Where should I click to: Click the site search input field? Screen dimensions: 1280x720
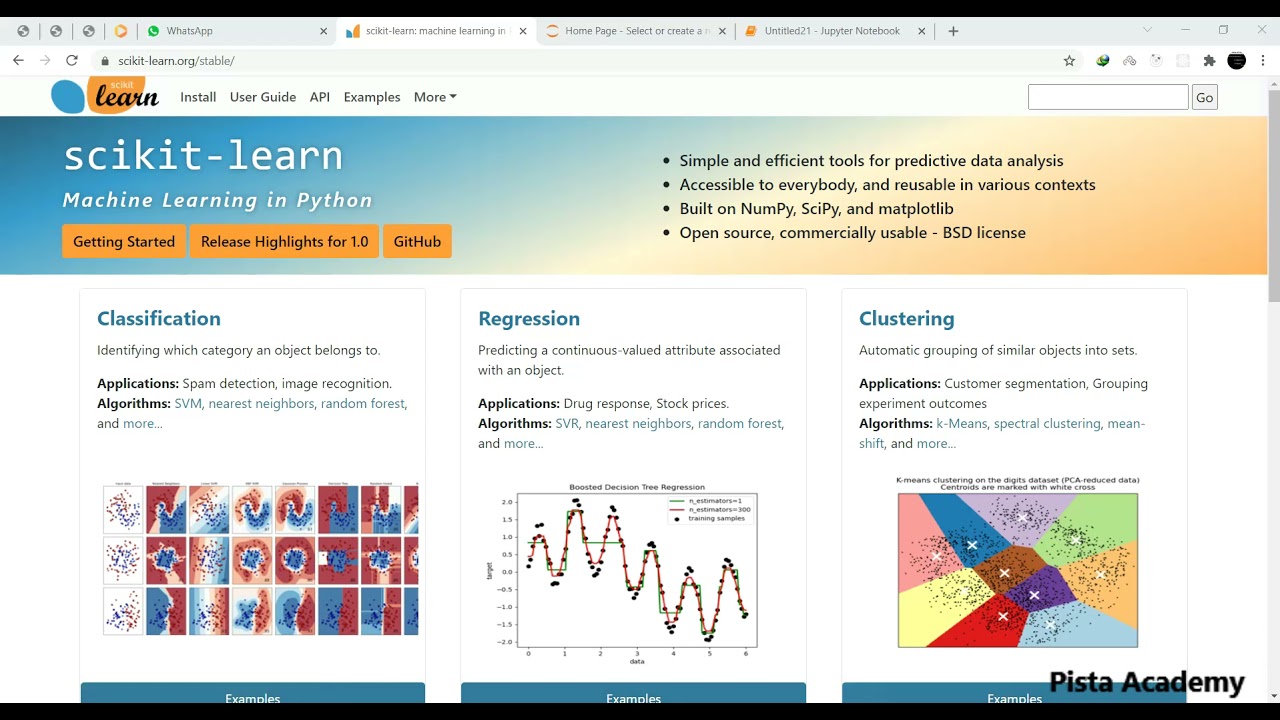coord(1108,97)
